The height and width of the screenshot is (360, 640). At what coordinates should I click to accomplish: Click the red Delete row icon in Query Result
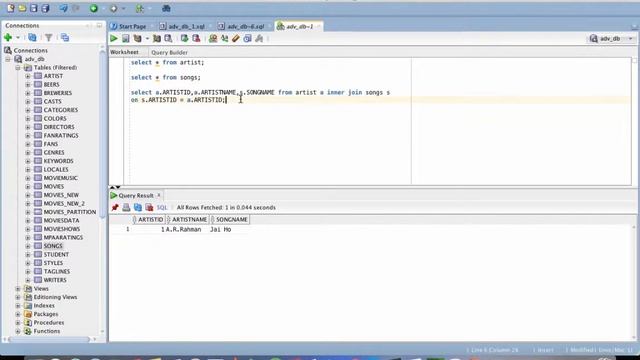pos(149,207)
